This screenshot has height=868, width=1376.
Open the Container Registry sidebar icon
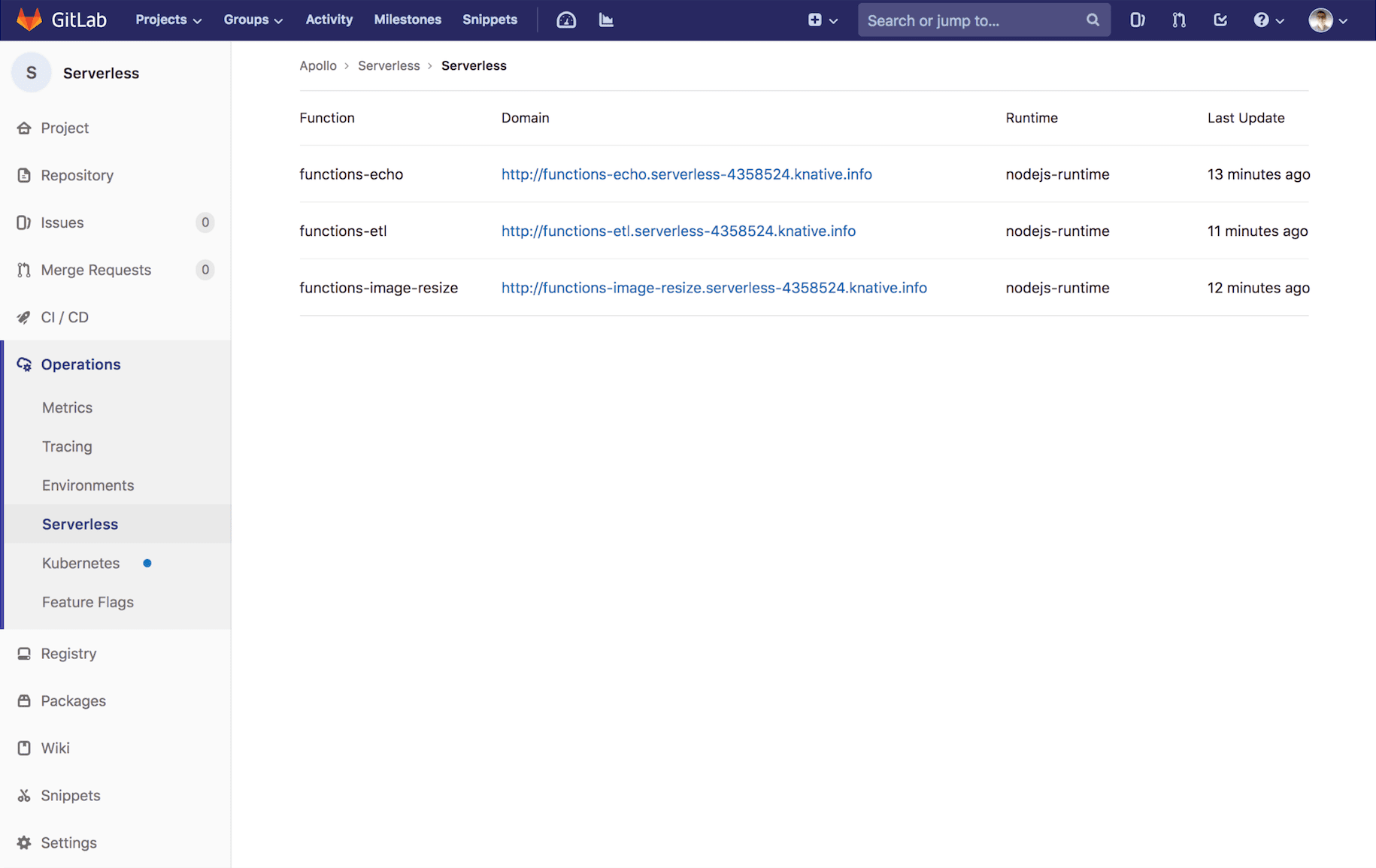[x=25, y=653]
